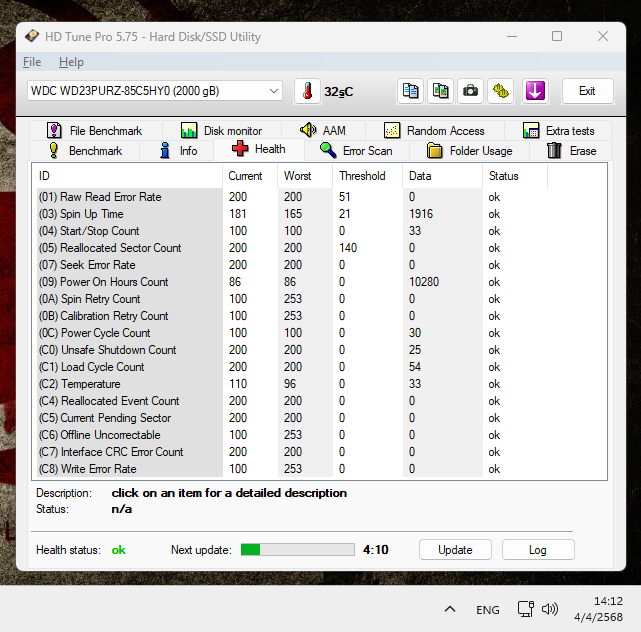Viewport: 641px width, 632px height.
Task: Select the (0C) Power Cycle Count row
Action: click(x=292, y=333)
